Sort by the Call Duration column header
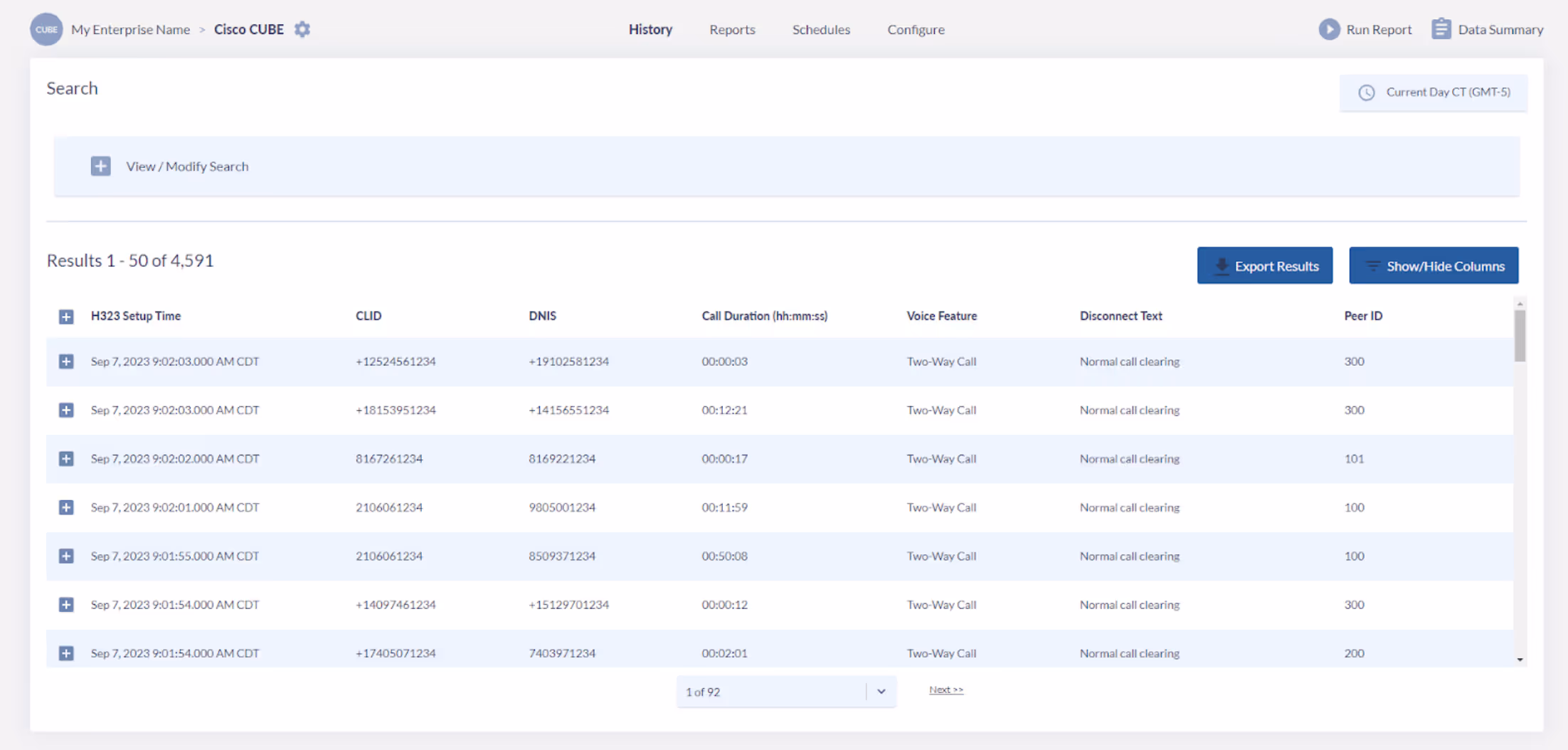This screenshot has height=750, width=1568. point(764,316)
